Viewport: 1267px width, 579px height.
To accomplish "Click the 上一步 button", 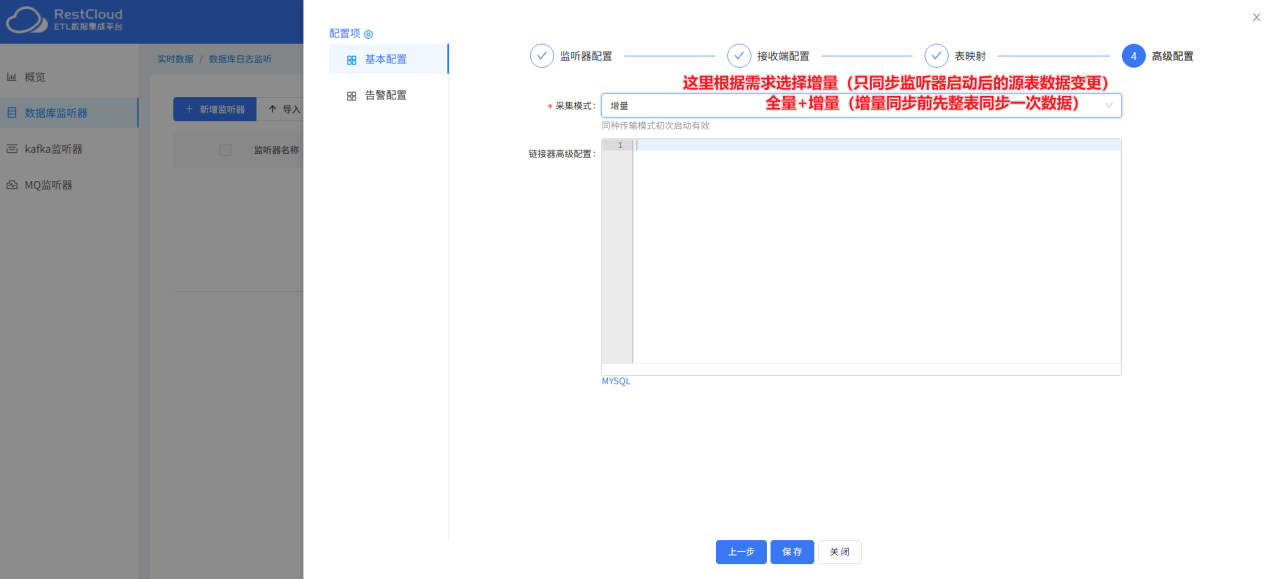I will [741, 552].
